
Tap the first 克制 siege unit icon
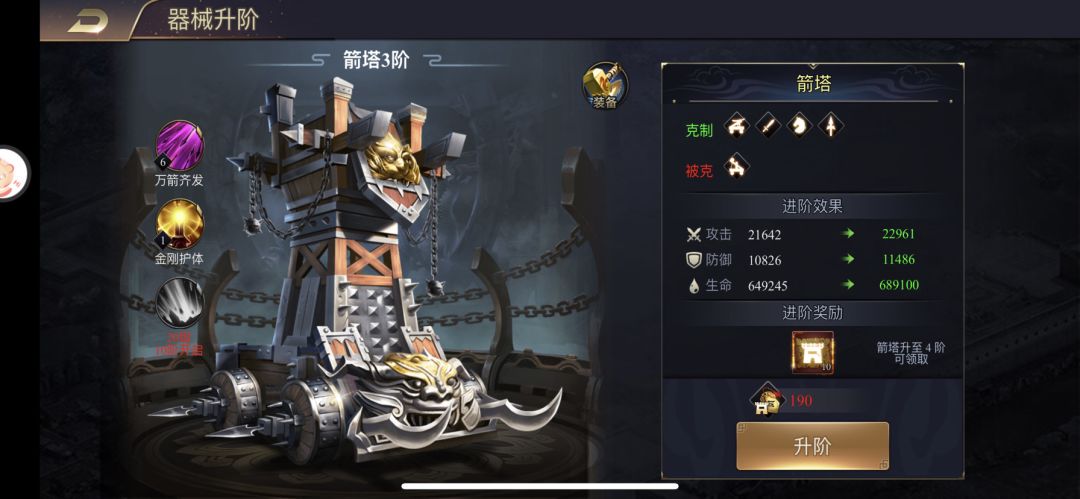pyautogui.click(x=737, y=126)
